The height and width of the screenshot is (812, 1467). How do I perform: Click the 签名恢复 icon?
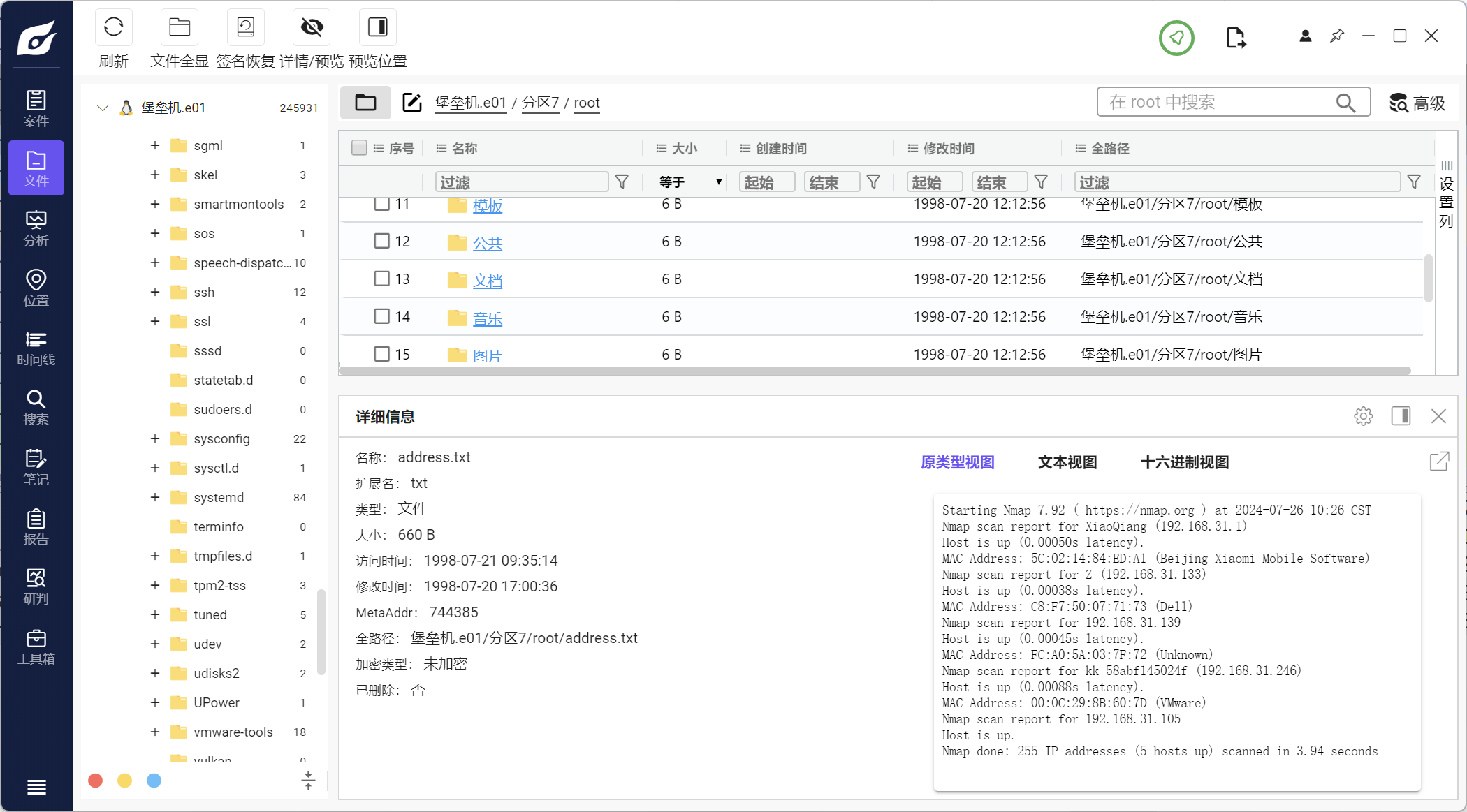coord(245,27)
